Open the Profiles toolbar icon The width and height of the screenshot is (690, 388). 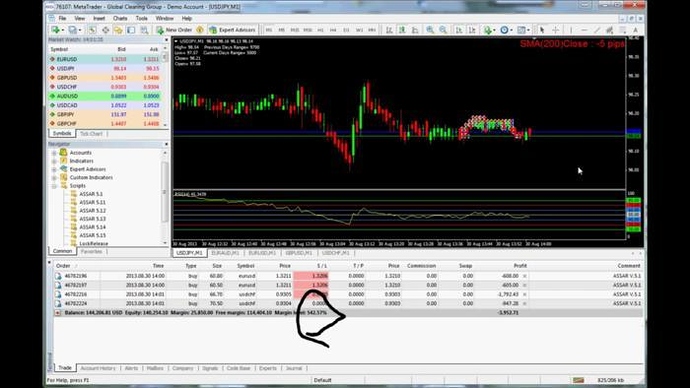[x=72, y=30]
